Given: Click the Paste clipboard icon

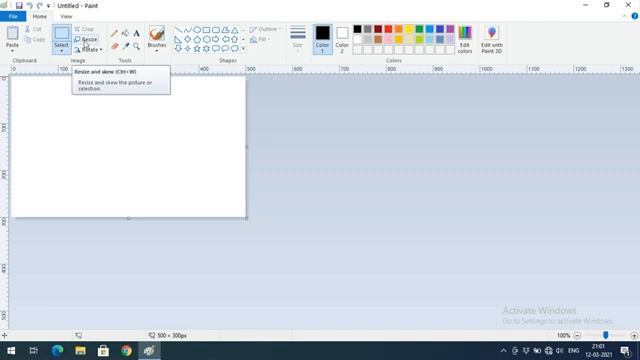Looking at the screenshot, I should [12, 33].
